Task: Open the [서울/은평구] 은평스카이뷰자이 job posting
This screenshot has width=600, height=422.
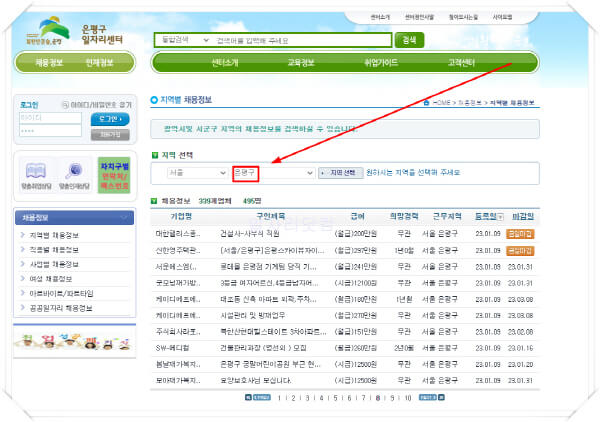Action: click(272, 251)
